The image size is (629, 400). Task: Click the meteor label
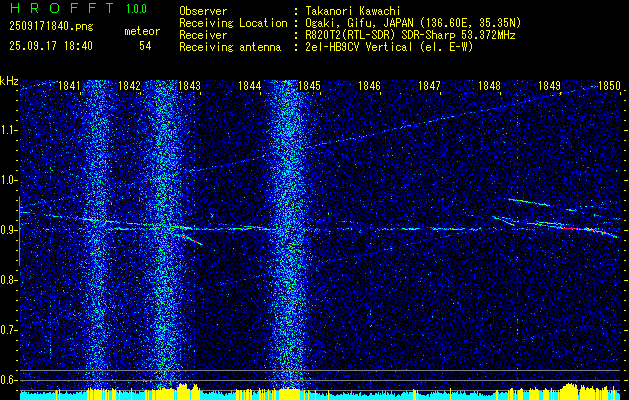coord(142,31)
